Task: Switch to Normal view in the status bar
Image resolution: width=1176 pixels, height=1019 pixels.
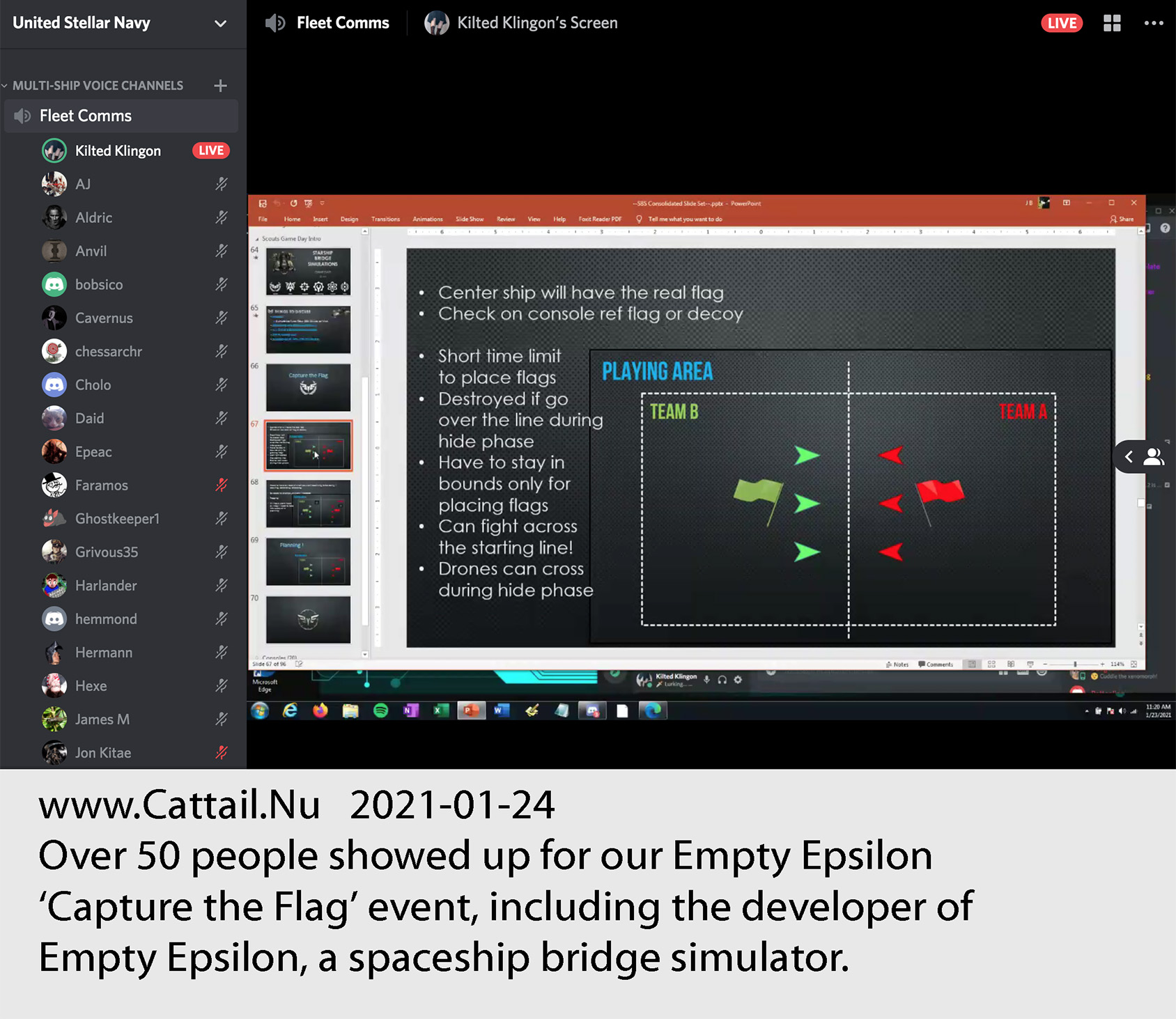Action: point(972,664)
